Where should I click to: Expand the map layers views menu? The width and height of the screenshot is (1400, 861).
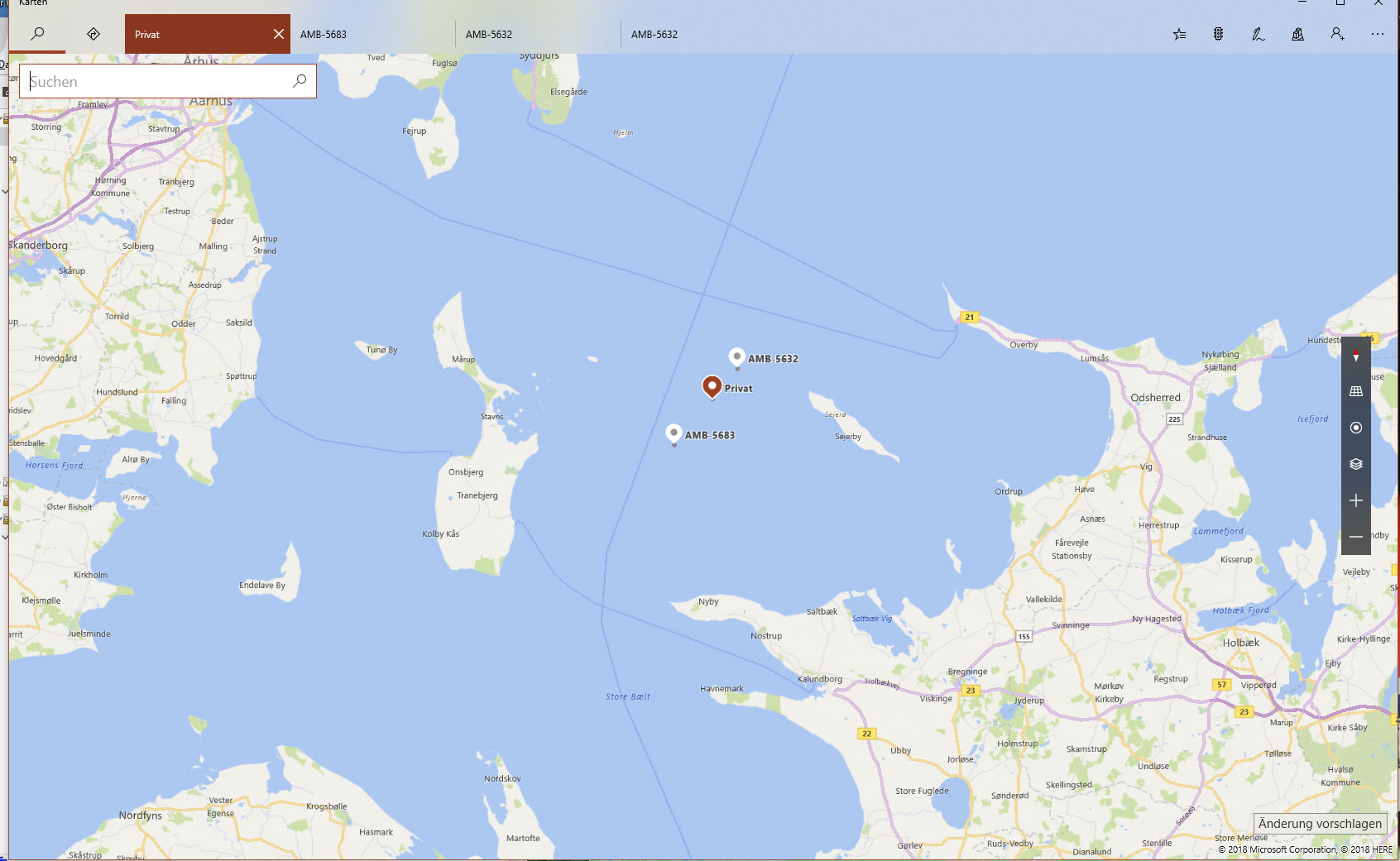[1355, 464]
